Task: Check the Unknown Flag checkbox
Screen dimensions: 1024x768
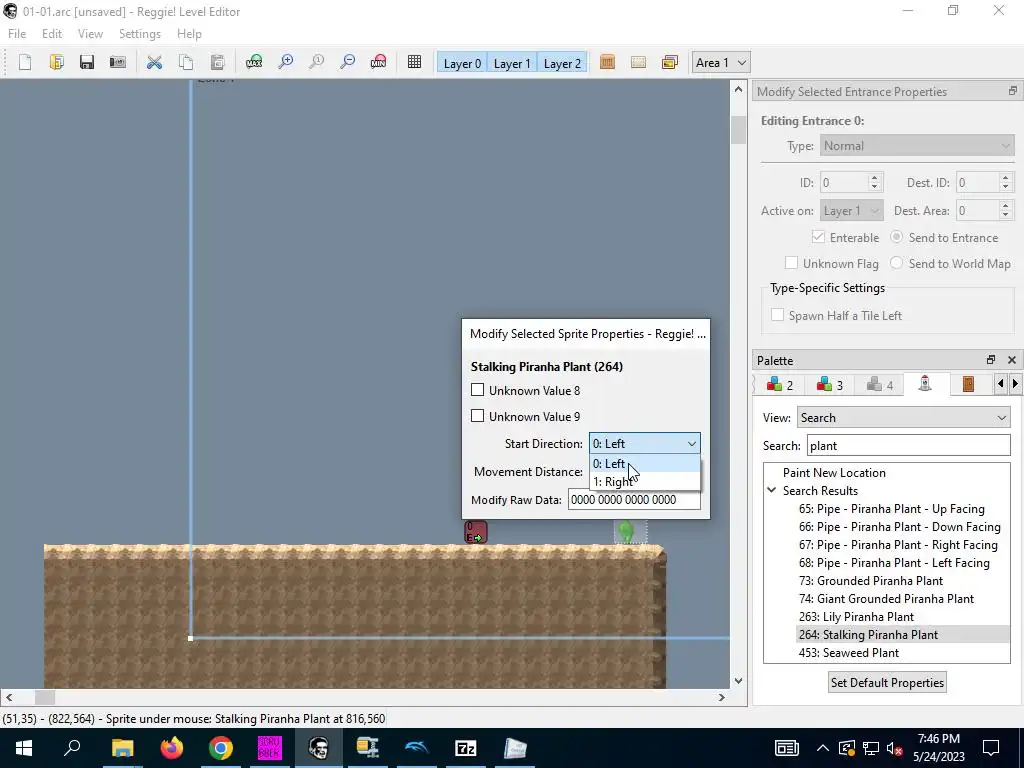Action: point(792,263)
